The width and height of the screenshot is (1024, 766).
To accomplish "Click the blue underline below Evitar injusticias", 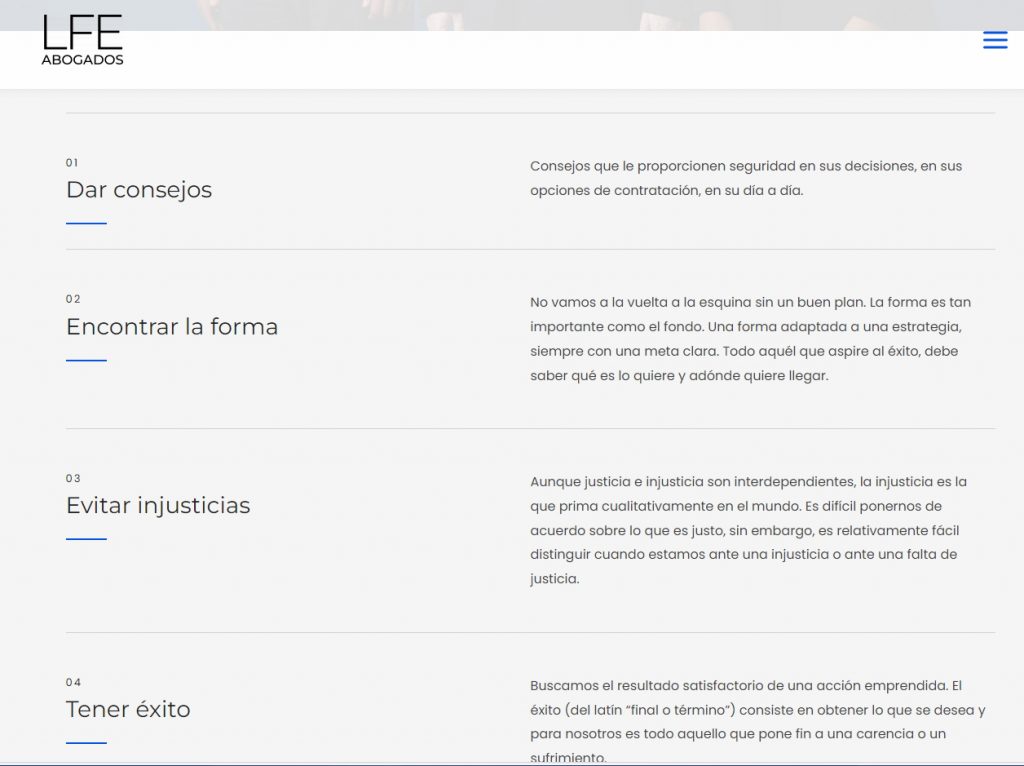I will coord(86,539).
